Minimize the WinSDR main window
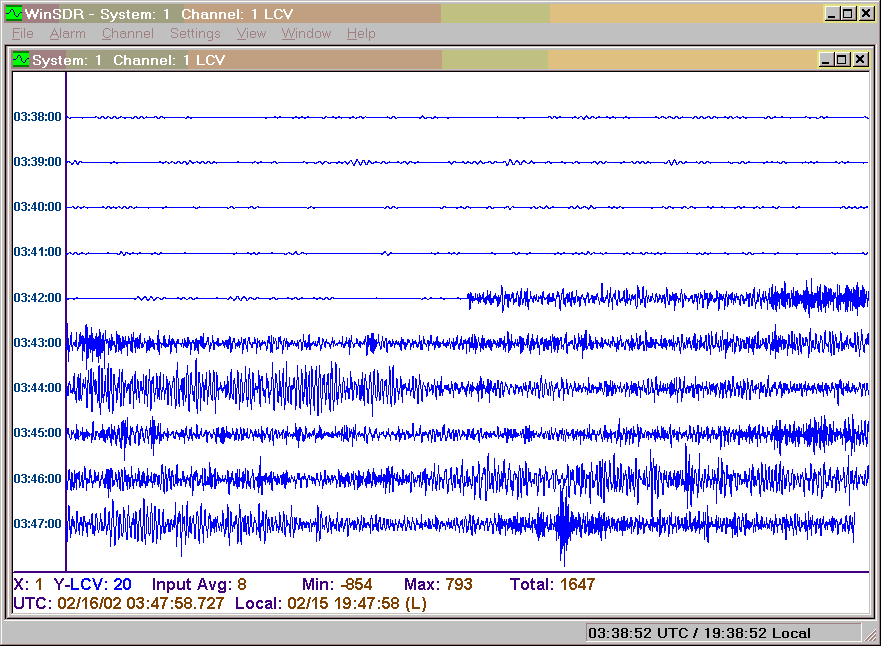The height and width of the screenshot is (646, 881). (832, 13)
